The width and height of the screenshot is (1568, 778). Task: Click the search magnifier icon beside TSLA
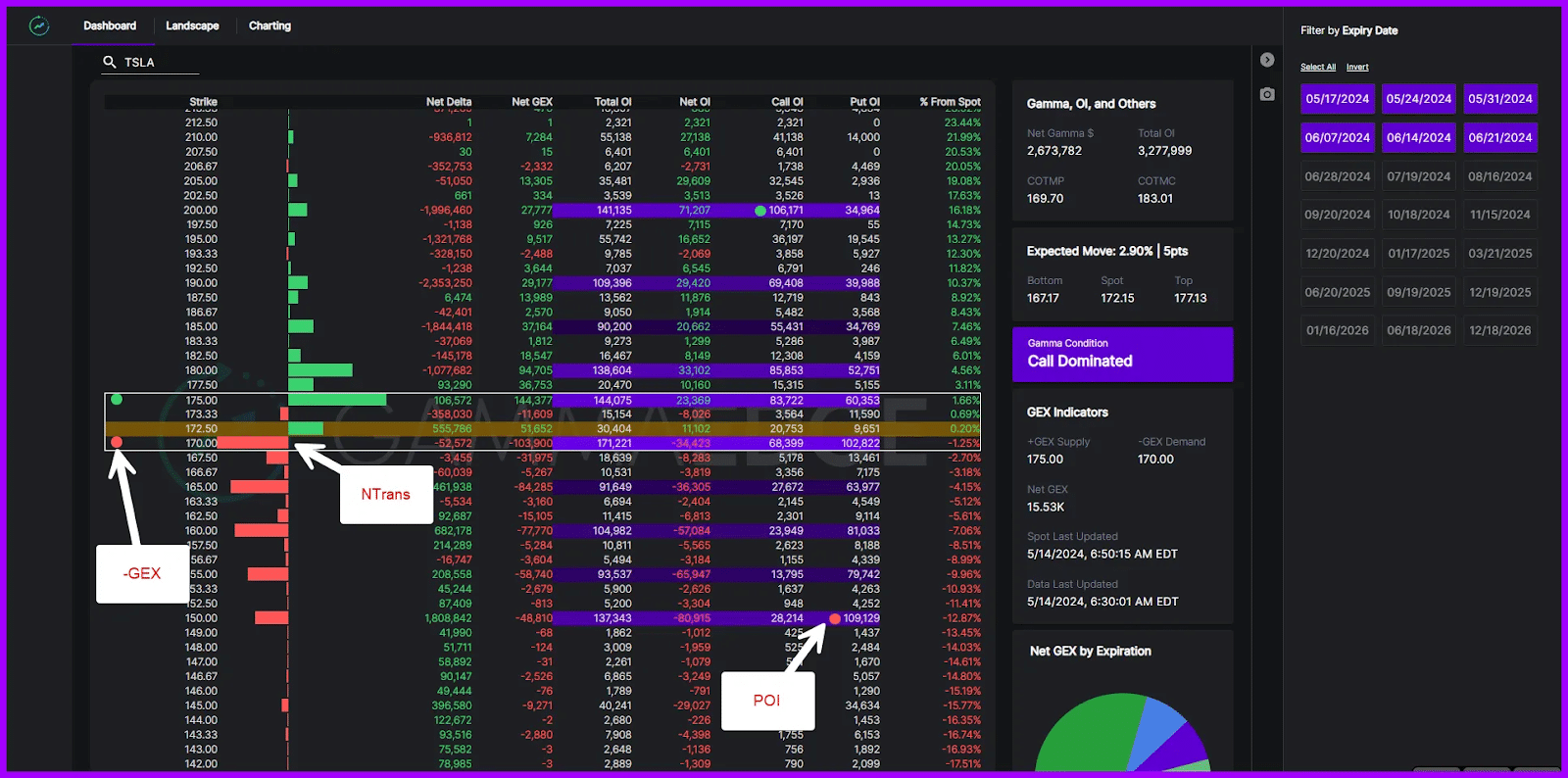coord(110,62)
